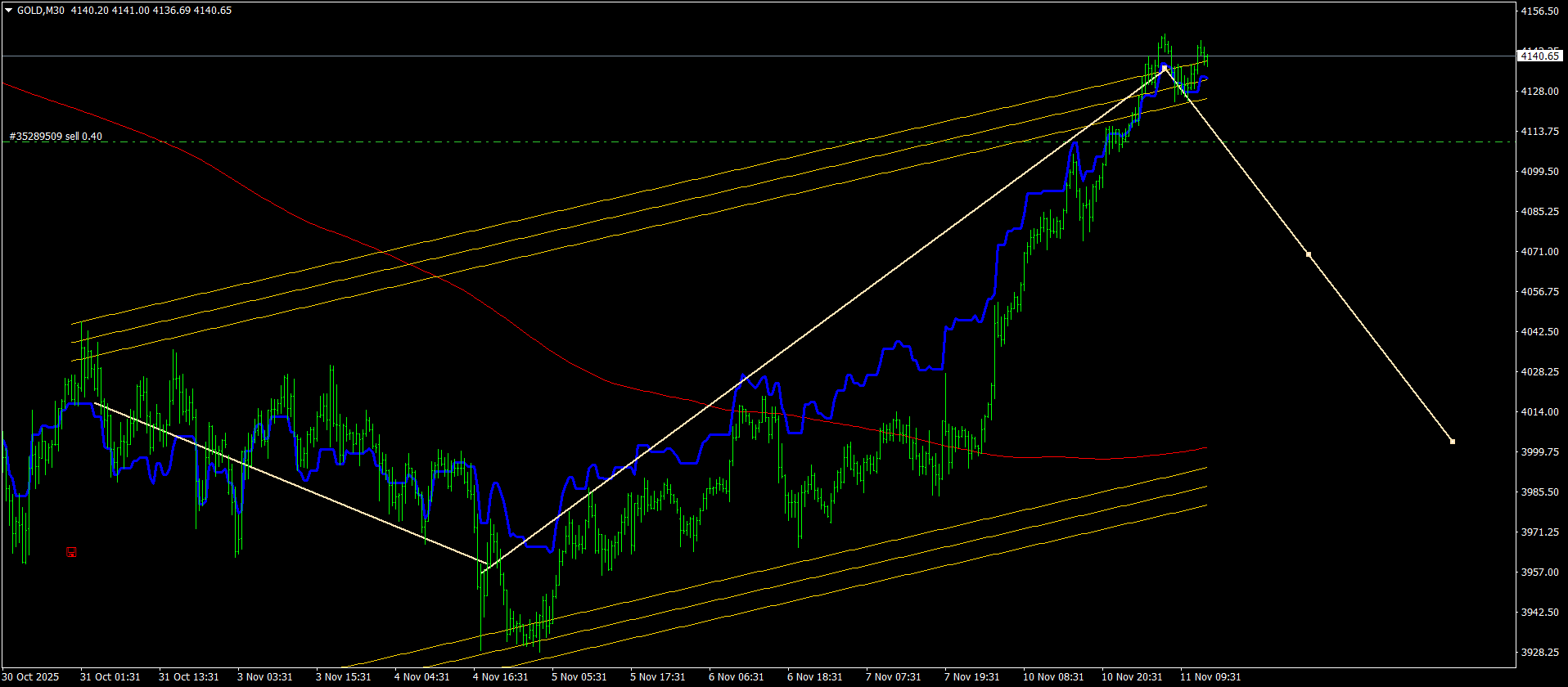Click the 4014.00 price scale label
This screenshot has height=687, width=1568.
[x=1539, y=412]
